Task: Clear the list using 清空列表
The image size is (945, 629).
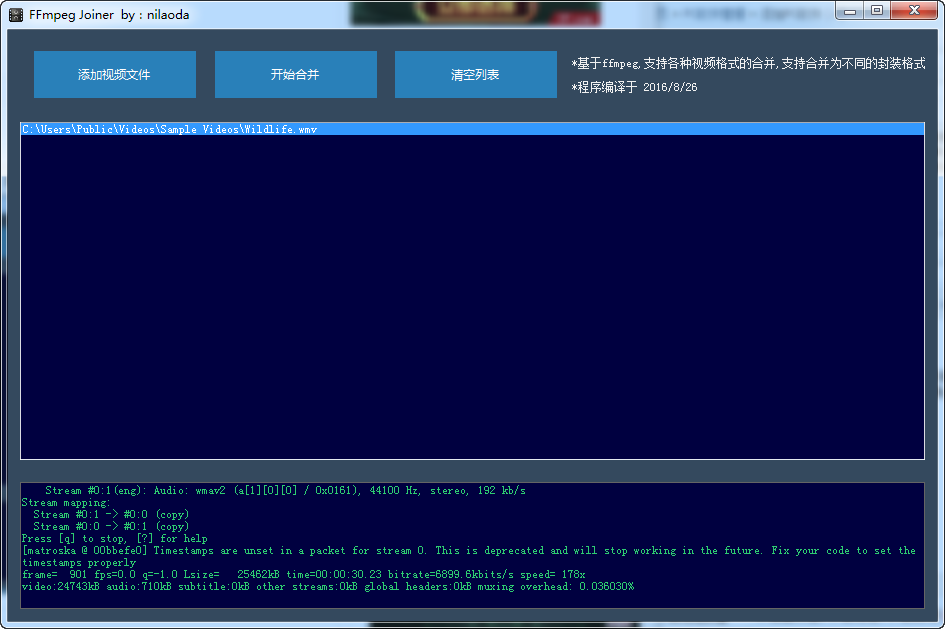Action: click(x=475, y=75)
